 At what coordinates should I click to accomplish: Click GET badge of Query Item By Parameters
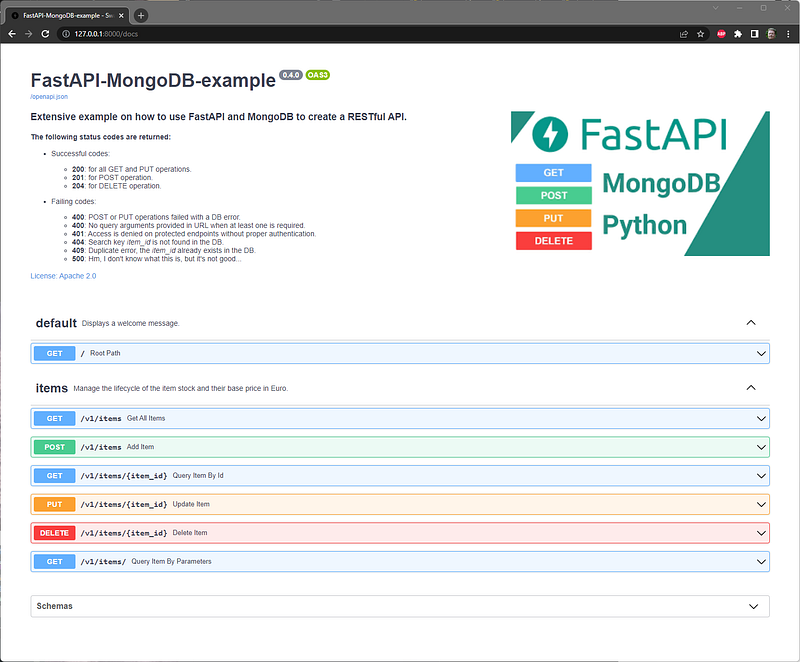(x=55, y=562)
